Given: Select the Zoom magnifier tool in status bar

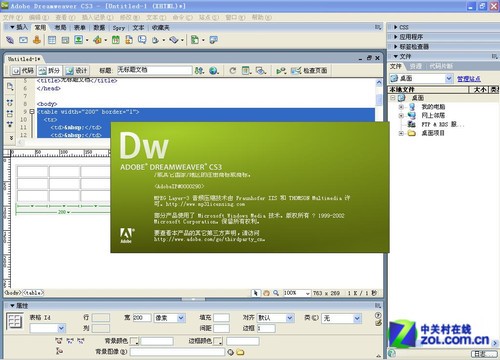Looking at the screenshot, I should point(276,293).
